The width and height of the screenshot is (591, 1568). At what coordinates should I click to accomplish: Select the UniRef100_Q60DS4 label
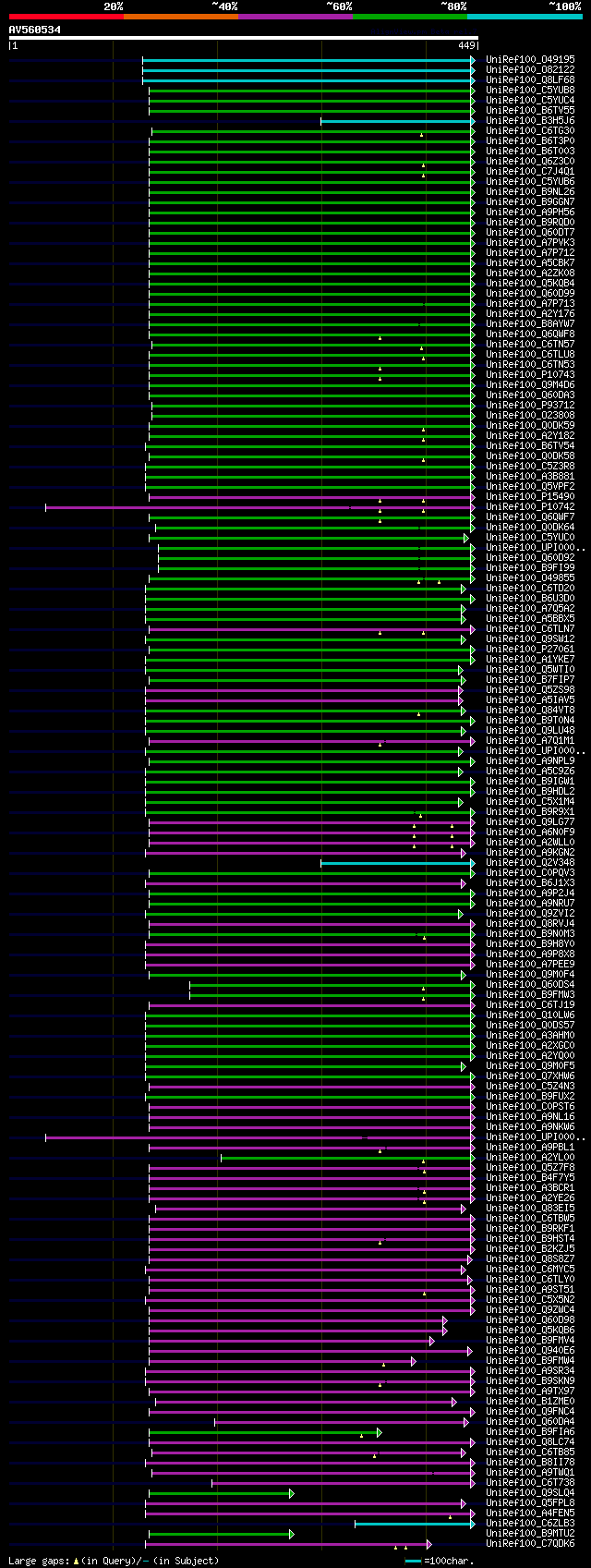click(x=530, y=984)
